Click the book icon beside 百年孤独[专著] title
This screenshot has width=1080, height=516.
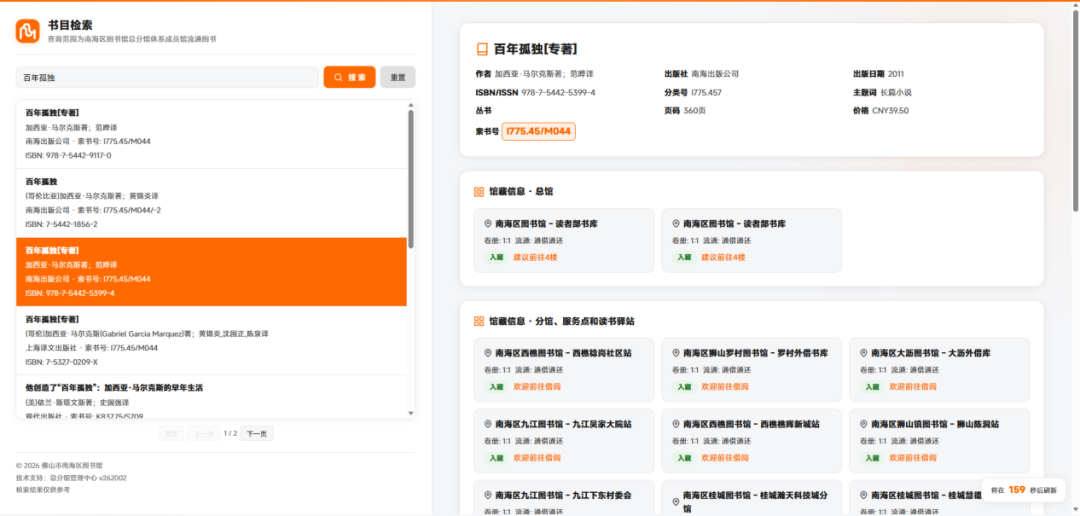482,50
